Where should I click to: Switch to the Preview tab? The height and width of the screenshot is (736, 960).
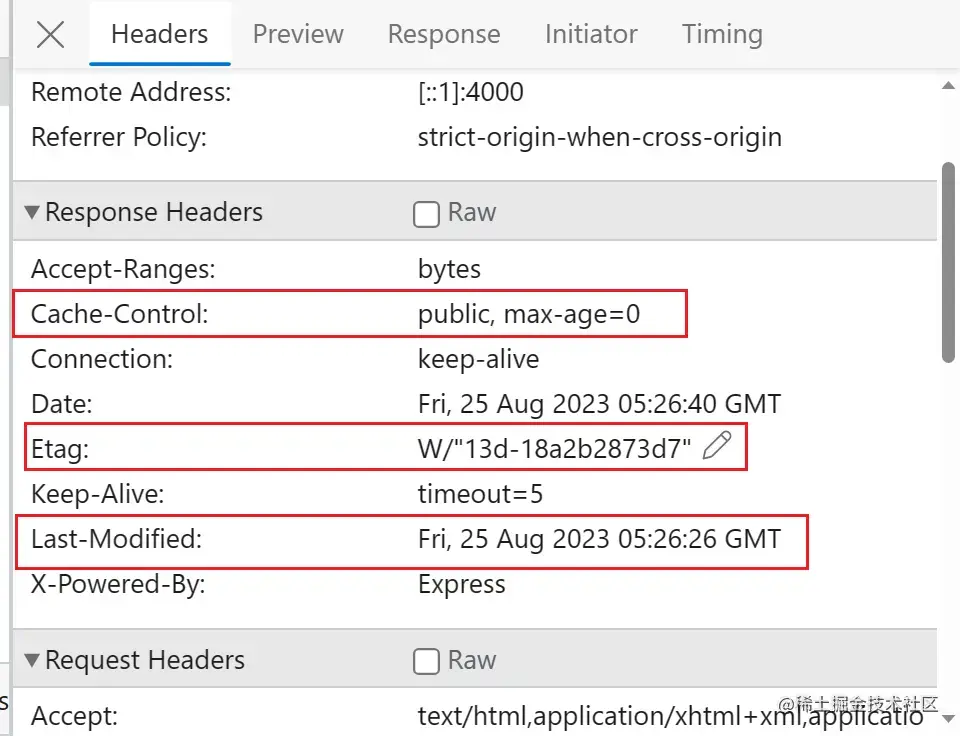[x=298, y=34]
